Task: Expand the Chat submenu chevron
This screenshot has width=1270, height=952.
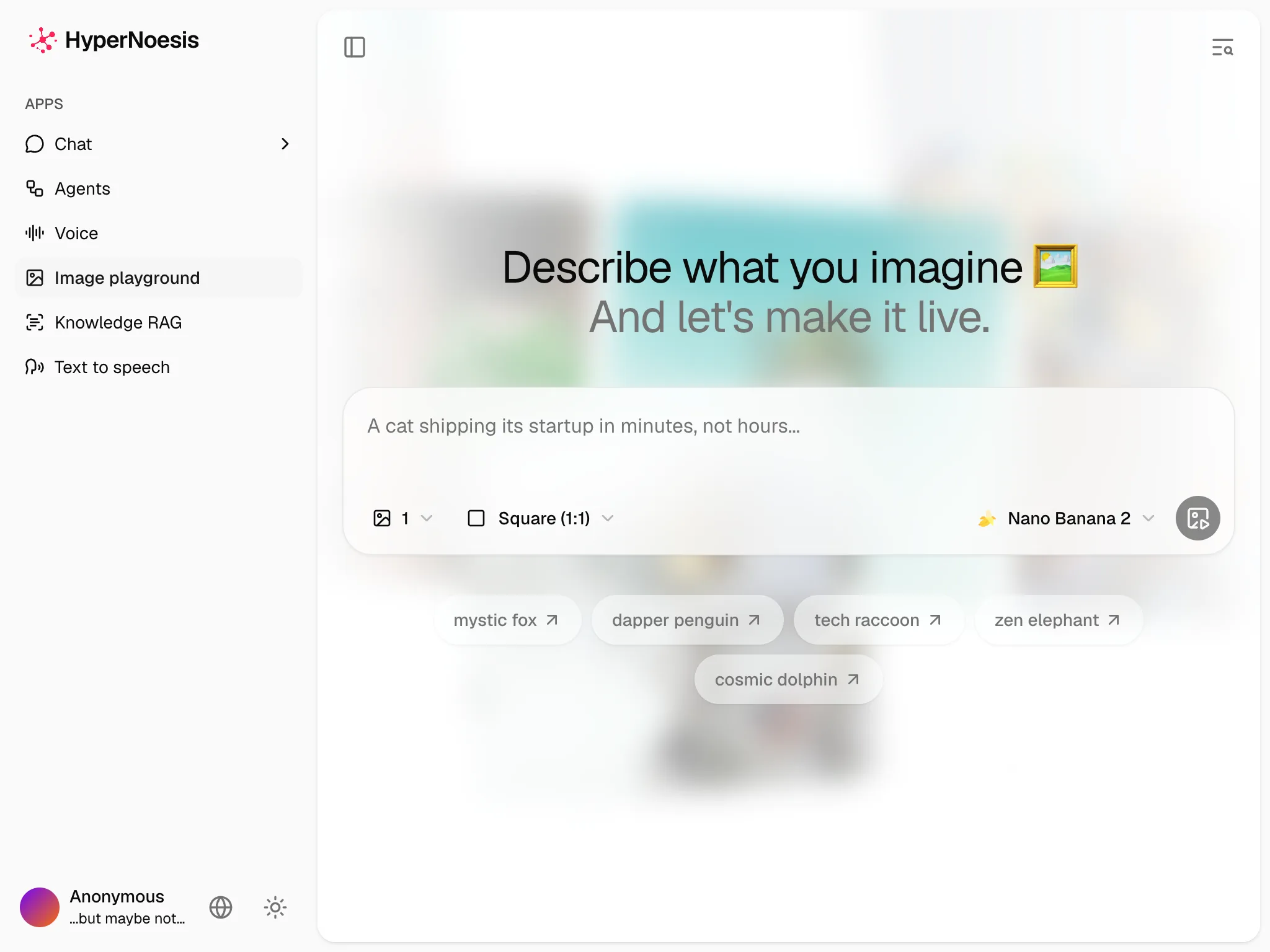Action: [x=285, y=144]
